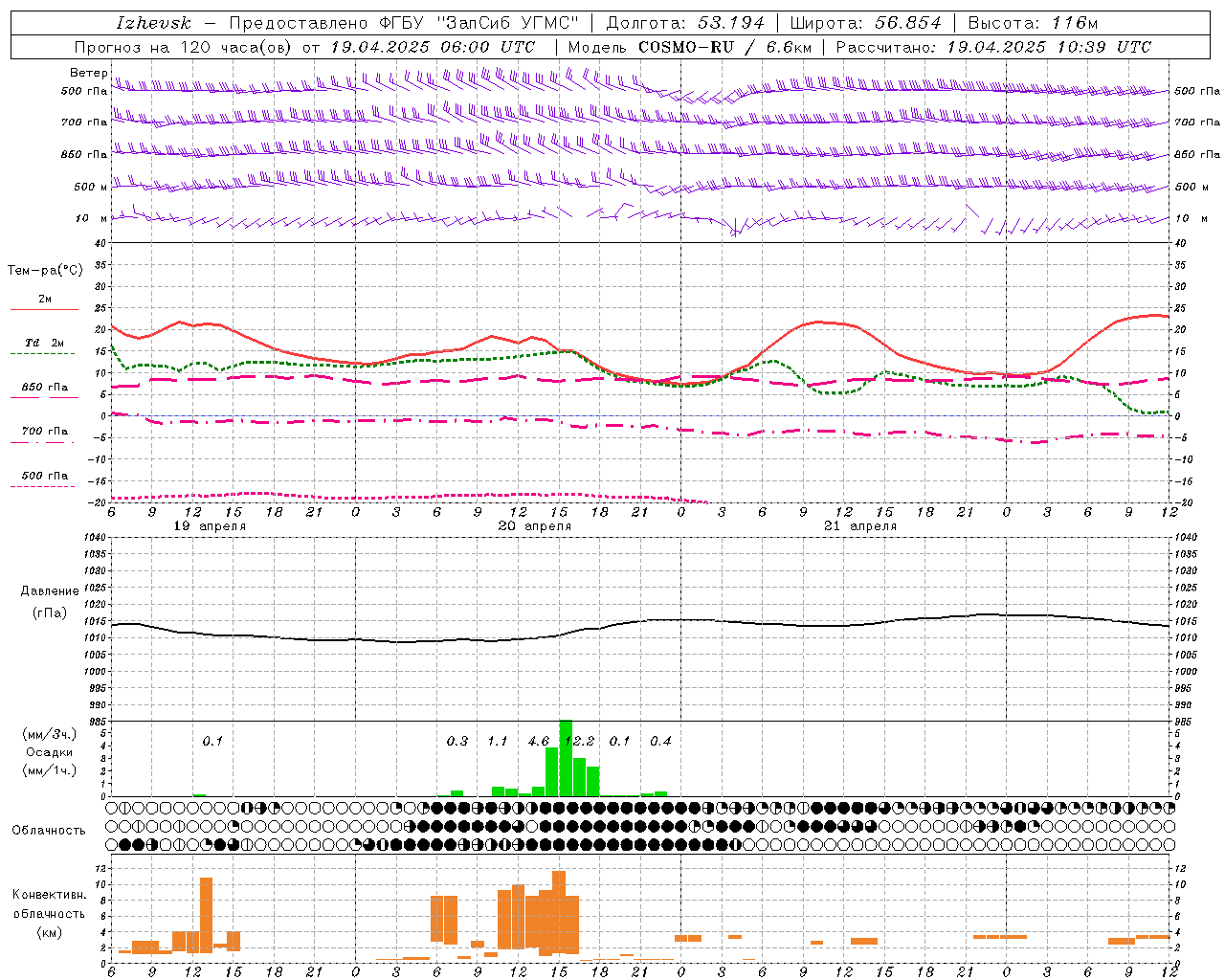This screenshot has height=980, width=1225.
Task: Click the tall orange convective bar on 19 апреля
Action: point(206,915)
